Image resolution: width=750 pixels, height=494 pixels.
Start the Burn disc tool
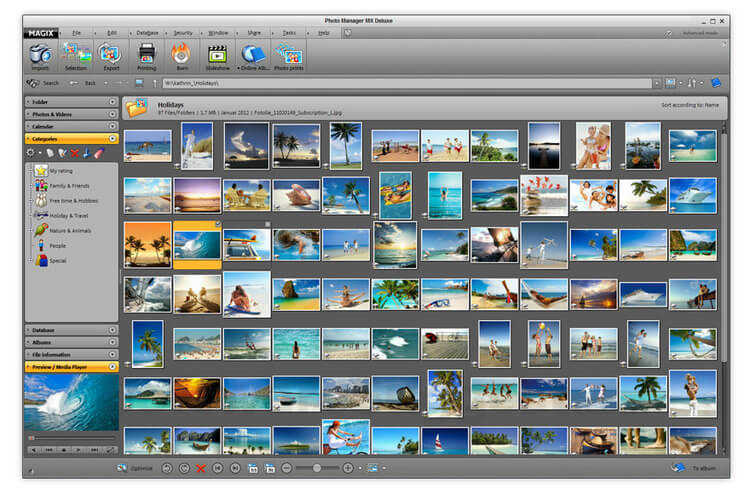[181, 55]
